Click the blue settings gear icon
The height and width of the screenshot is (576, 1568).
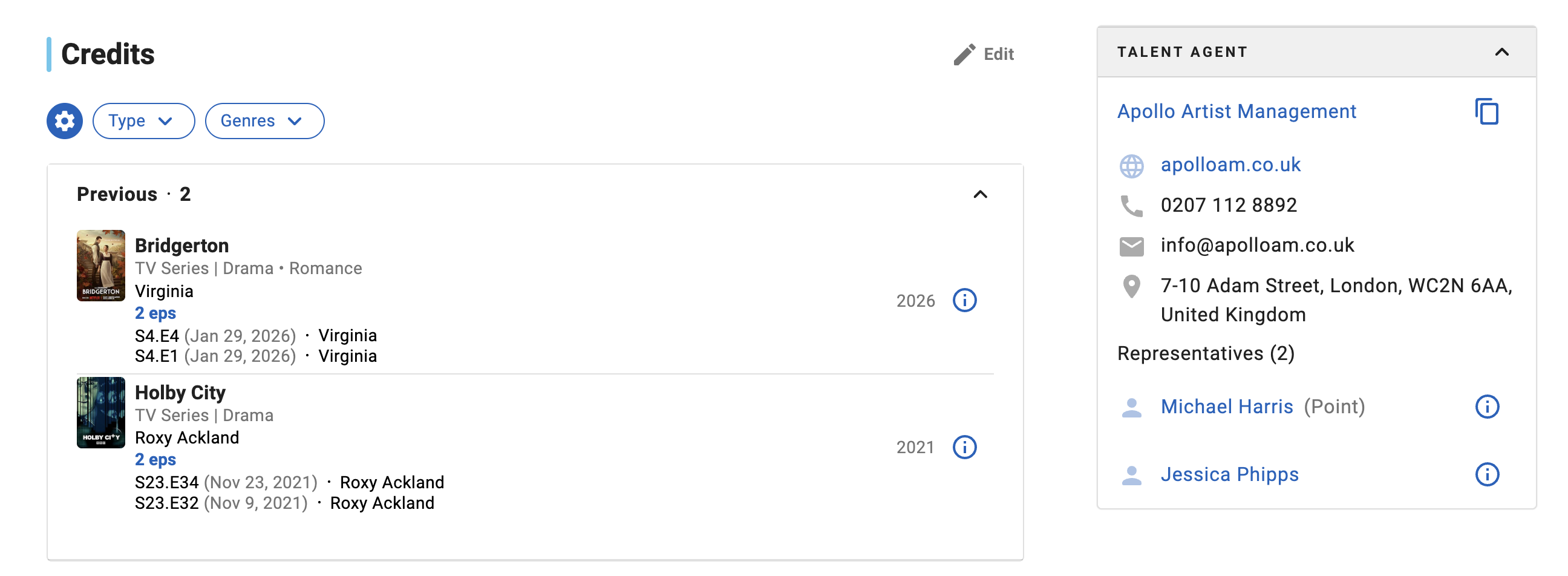click(x=65, y=121)
